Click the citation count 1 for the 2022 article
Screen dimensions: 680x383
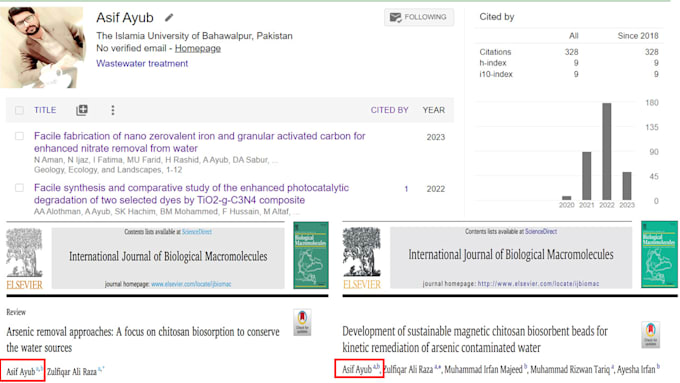(406, 189)
